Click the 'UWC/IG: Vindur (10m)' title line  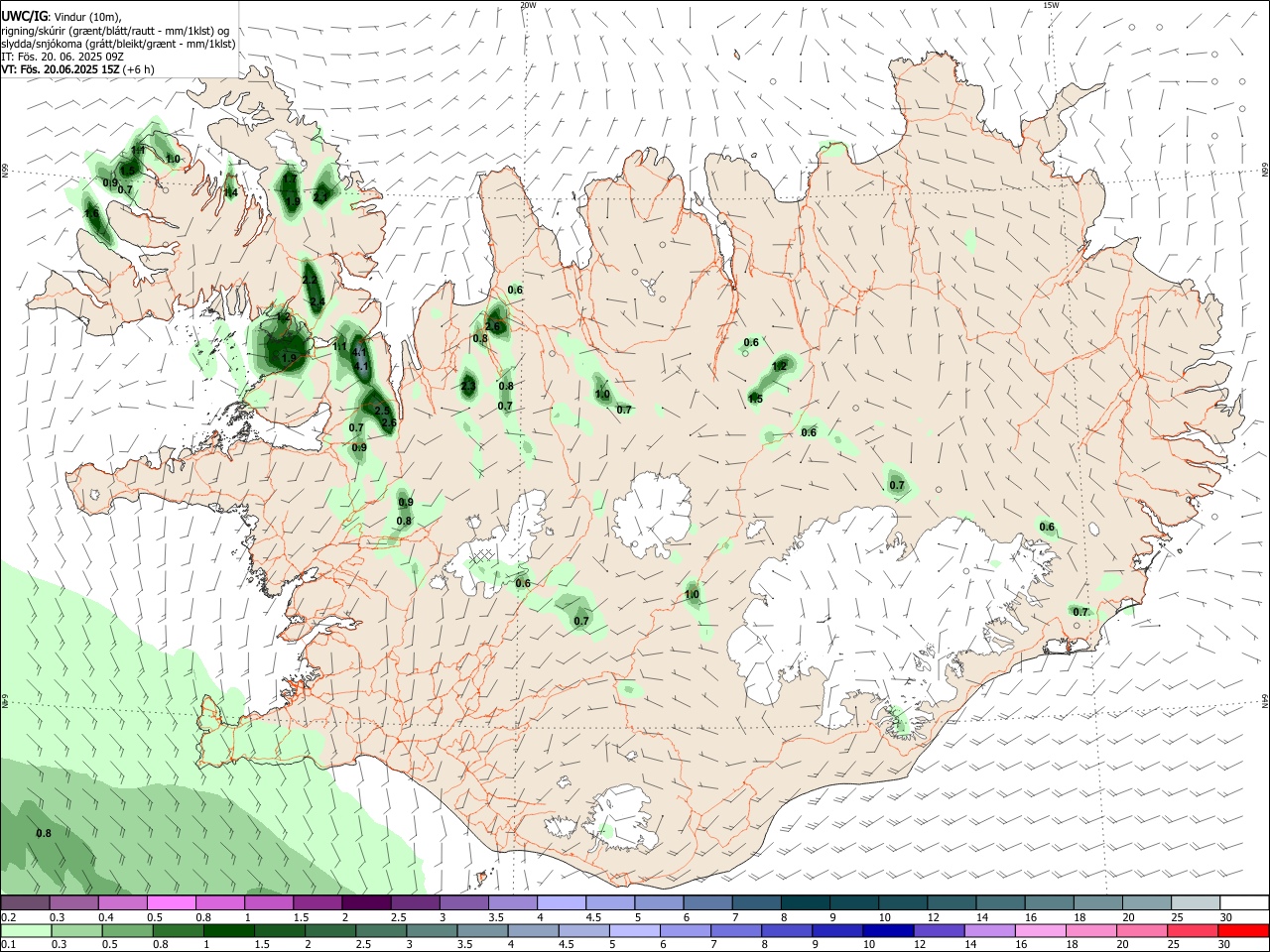[x=62, y=17]
